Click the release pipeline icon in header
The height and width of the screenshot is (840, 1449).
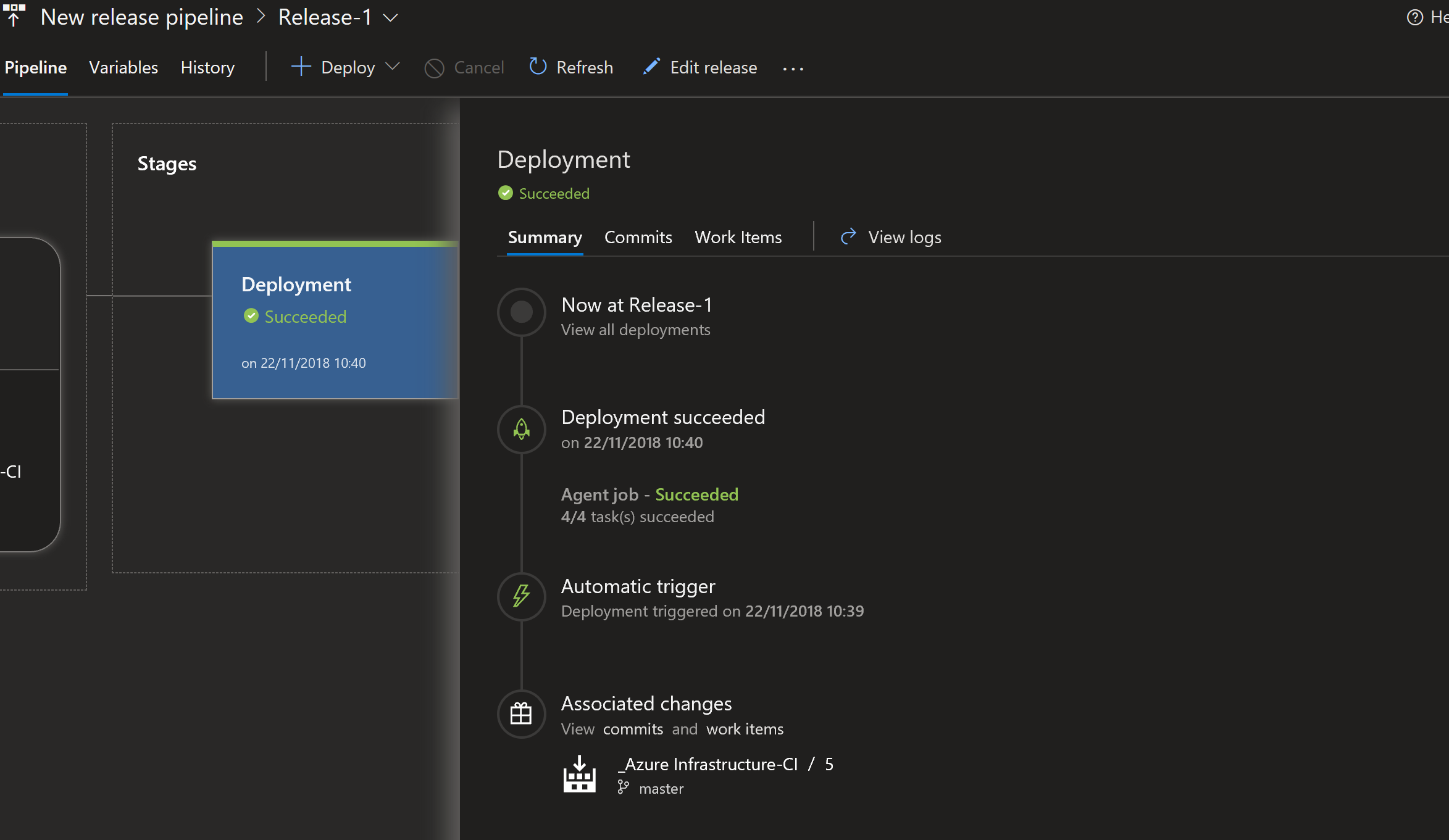pos(14,16)
